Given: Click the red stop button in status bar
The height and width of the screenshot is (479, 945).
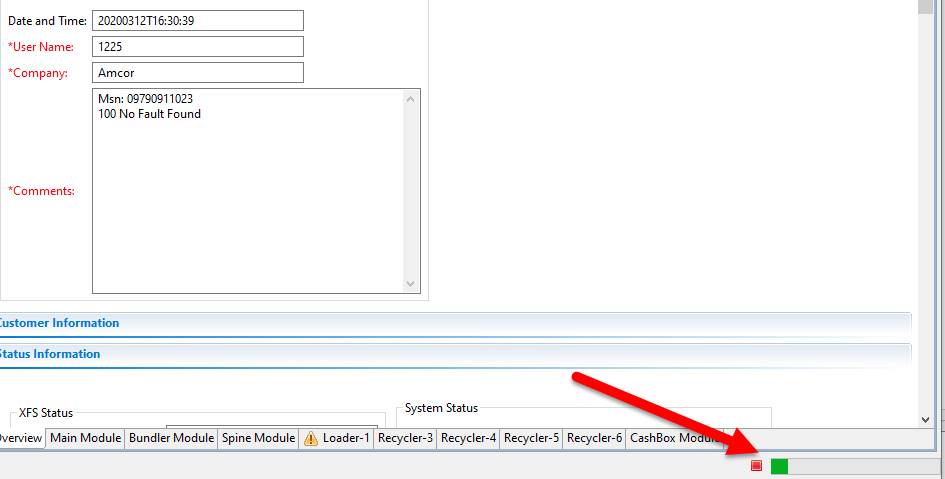Looking at the screenshot, I should coord(756,466).
